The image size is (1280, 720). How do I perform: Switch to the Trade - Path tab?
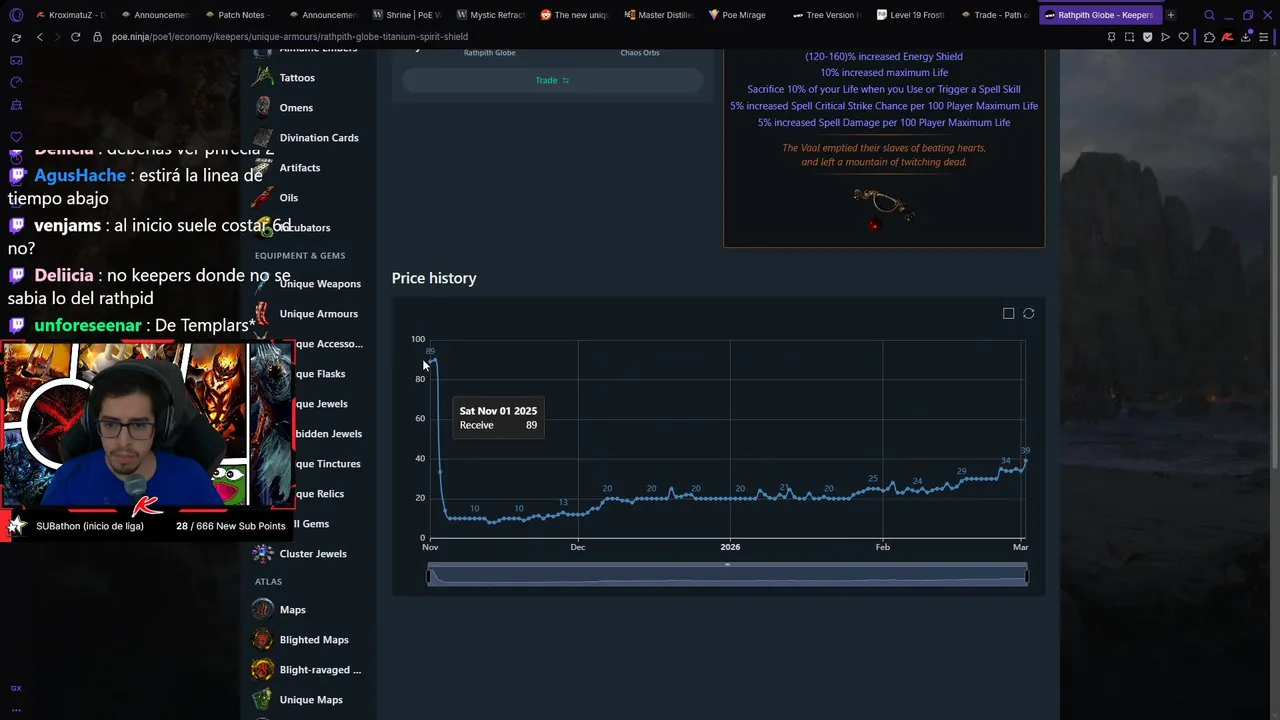tap(996, 15)
